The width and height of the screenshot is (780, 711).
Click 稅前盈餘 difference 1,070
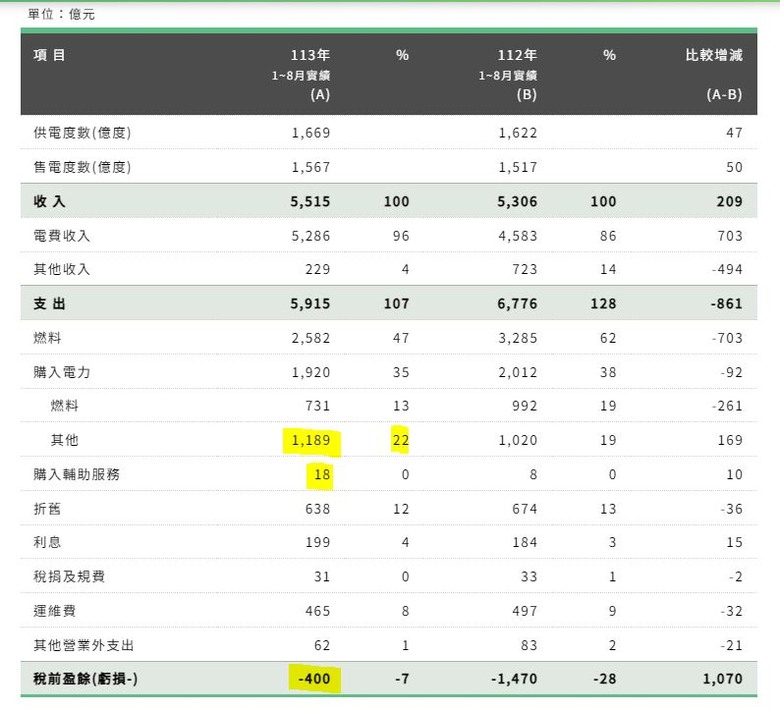pos(722,679)
